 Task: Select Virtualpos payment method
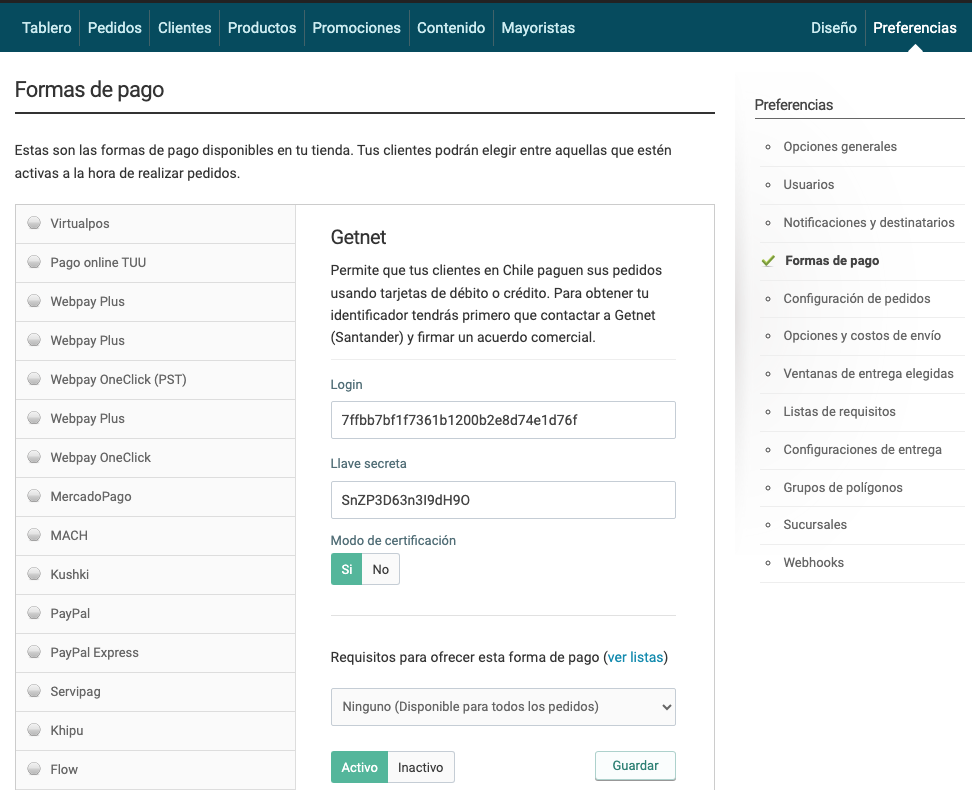pyautogui.click(x=156, y=224)
